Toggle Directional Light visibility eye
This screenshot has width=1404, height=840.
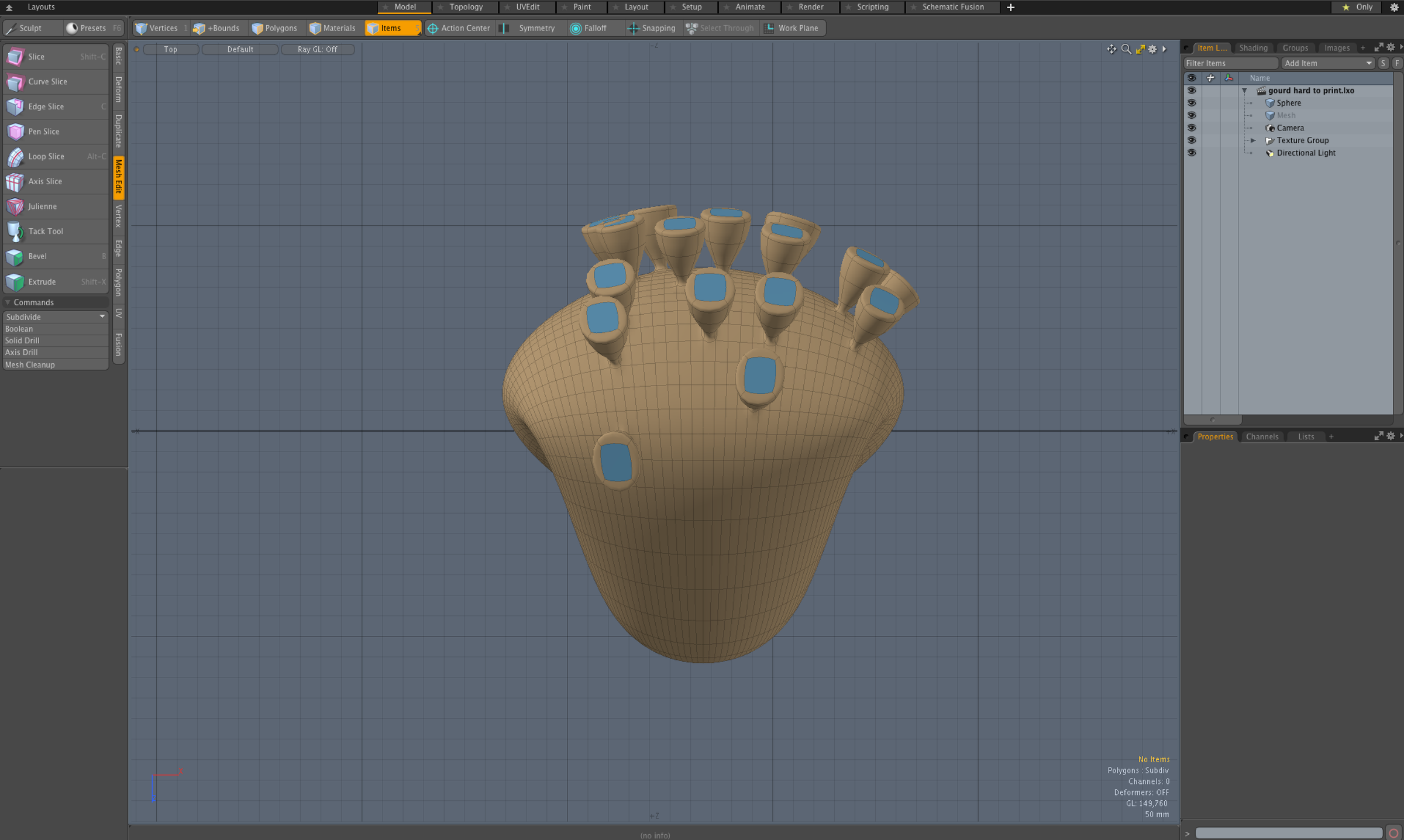(x=1192, y=153)
